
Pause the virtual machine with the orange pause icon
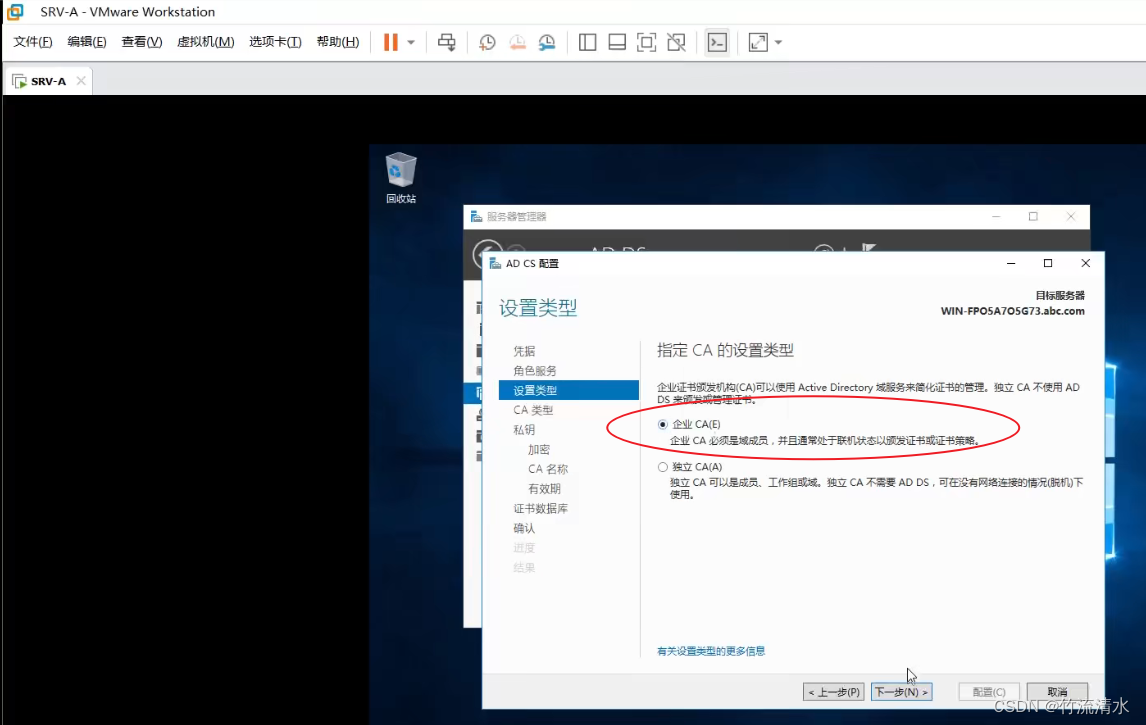click(391, 42)
